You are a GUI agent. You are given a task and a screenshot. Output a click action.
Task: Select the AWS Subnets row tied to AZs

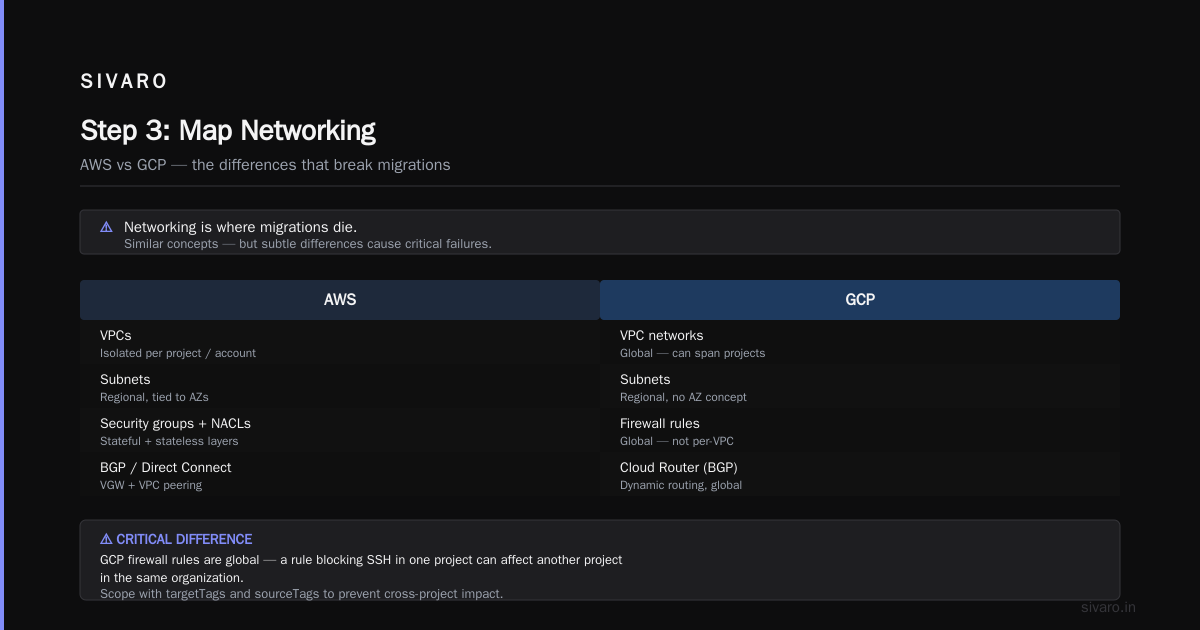[340, 386]
